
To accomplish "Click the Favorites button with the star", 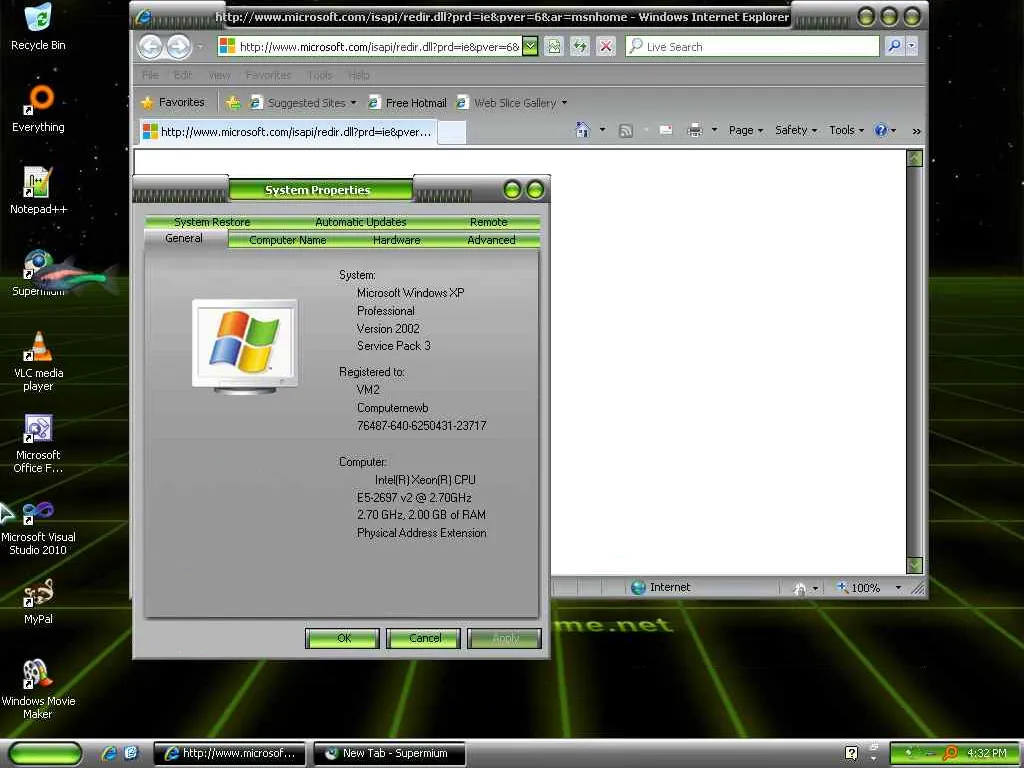I will pos(173,103).
